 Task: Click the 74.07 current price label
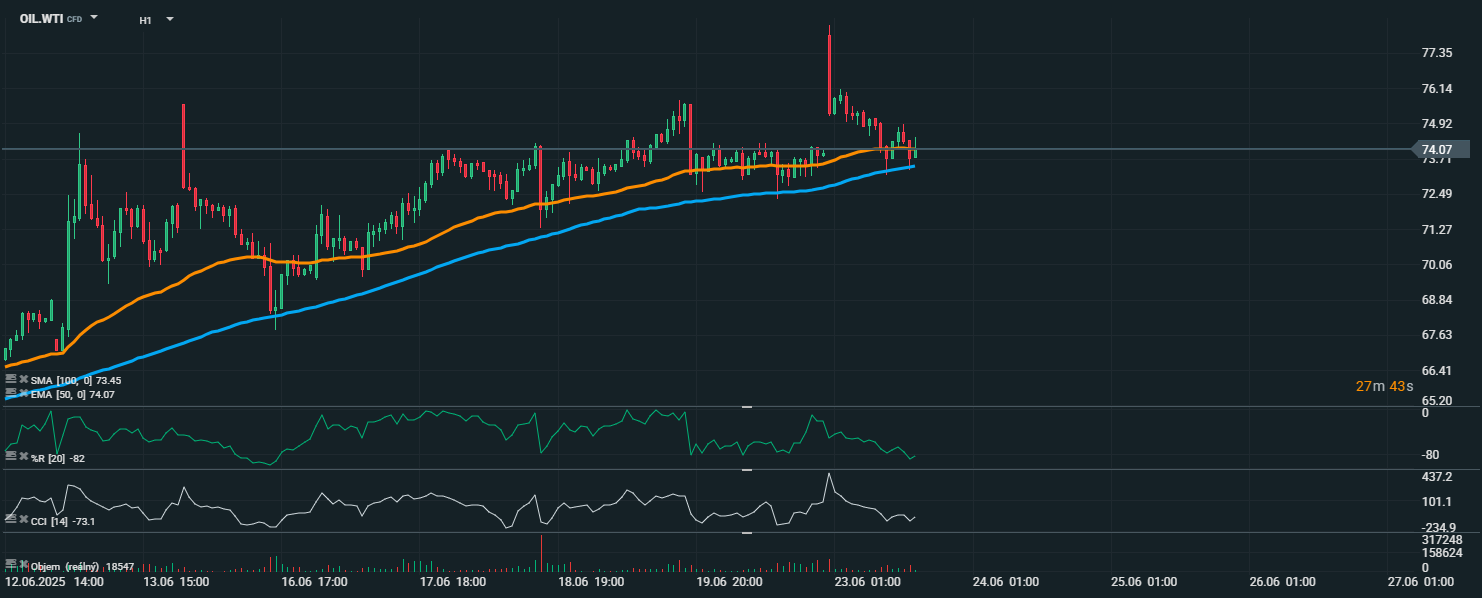(1440, 149)
